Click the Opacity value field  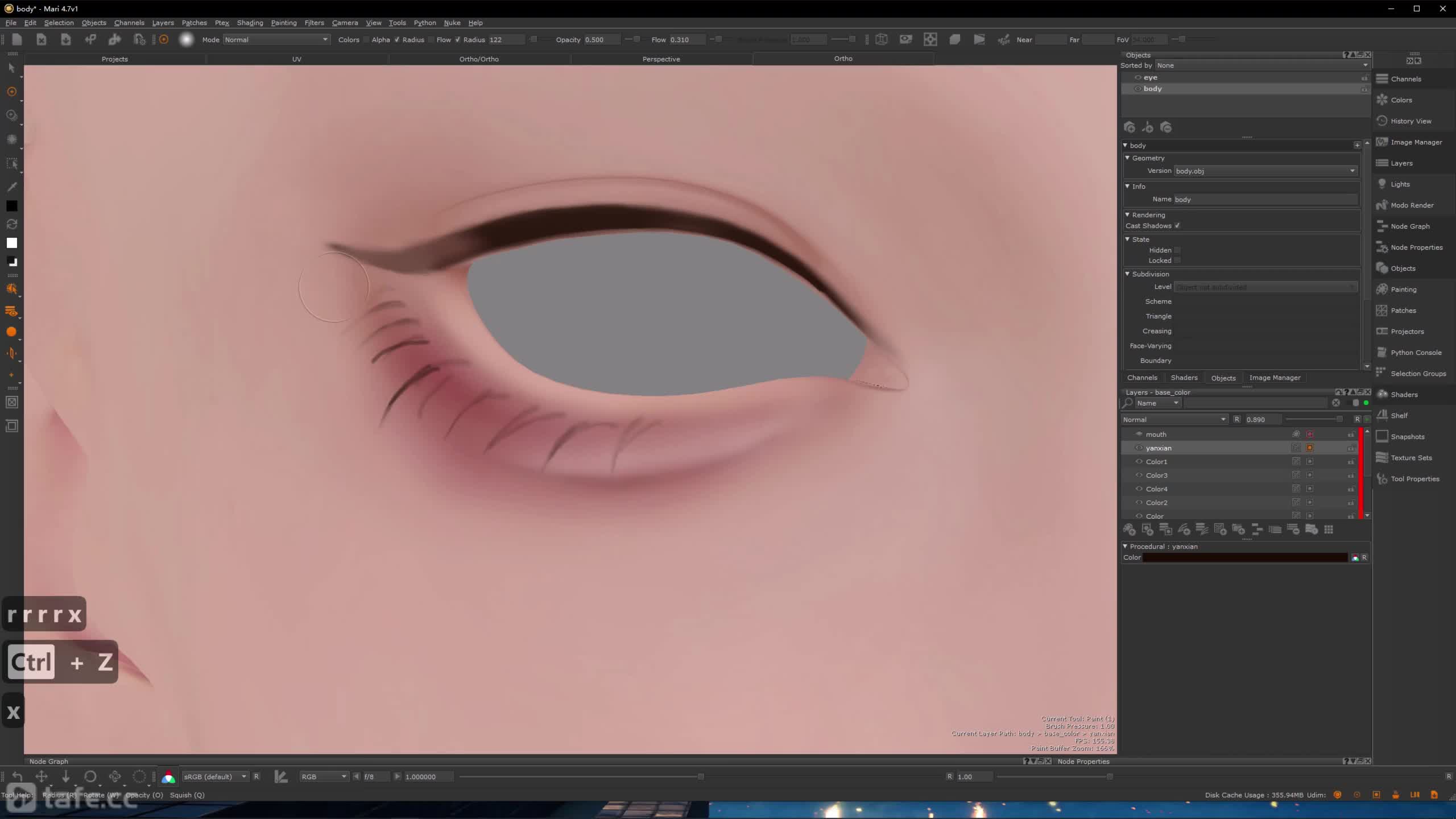click(x=603, y=40)
